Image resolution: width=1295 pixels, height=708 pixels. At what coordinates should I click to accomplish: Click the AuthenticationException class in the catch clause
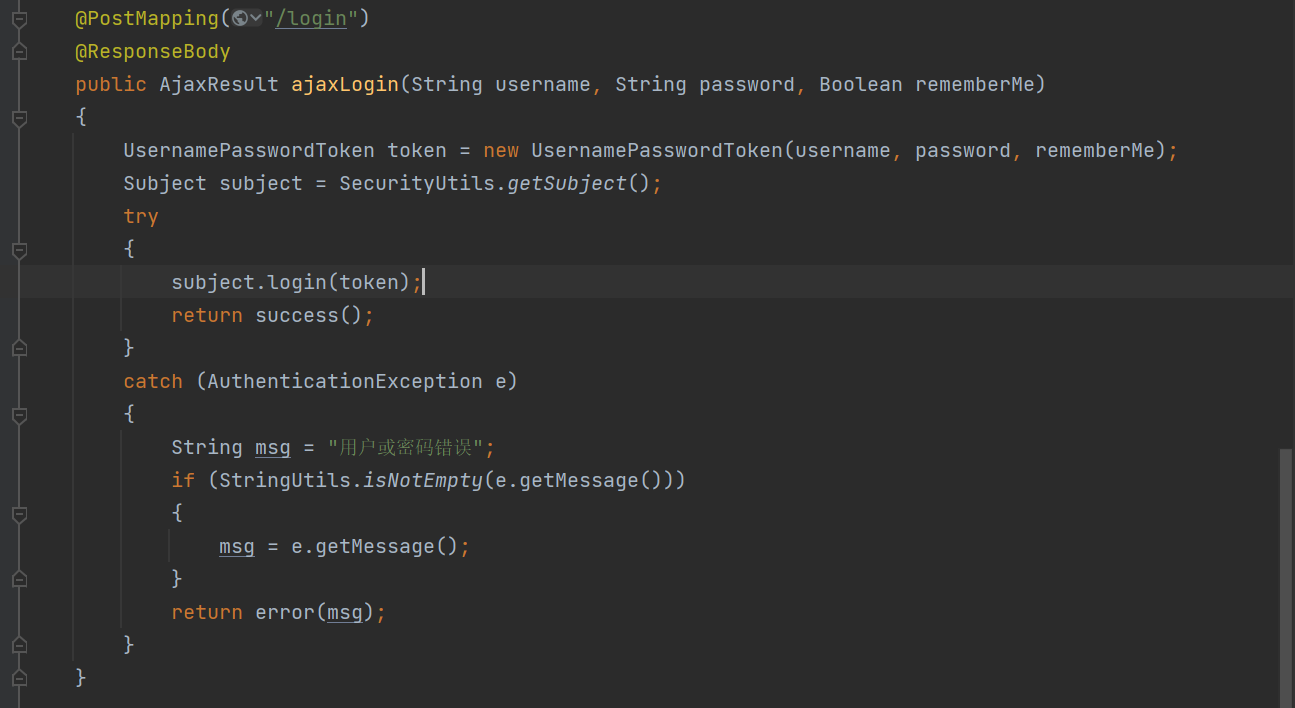coord(345,381)
